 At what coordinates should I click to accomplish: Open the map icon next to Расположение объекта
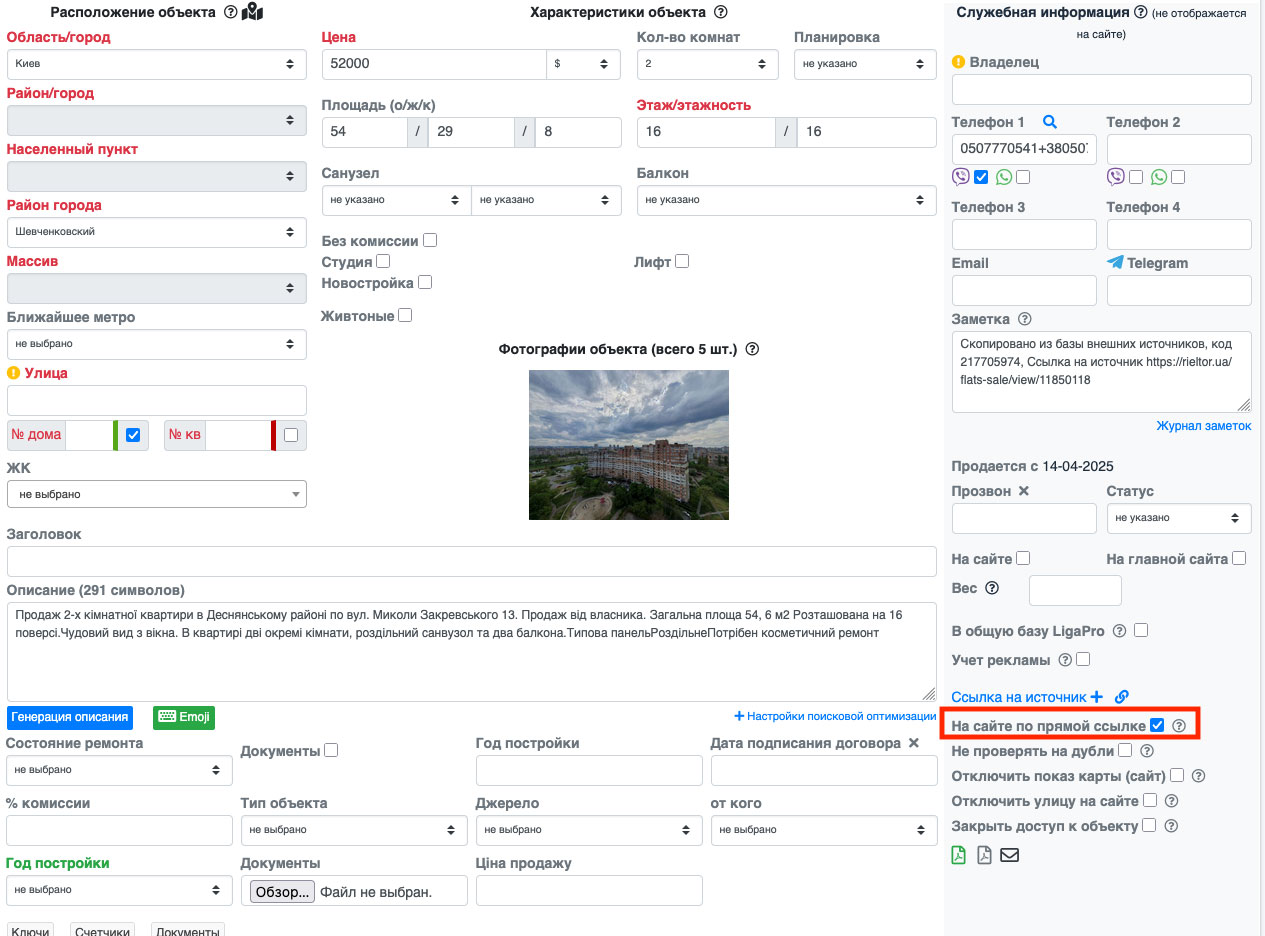253,12
